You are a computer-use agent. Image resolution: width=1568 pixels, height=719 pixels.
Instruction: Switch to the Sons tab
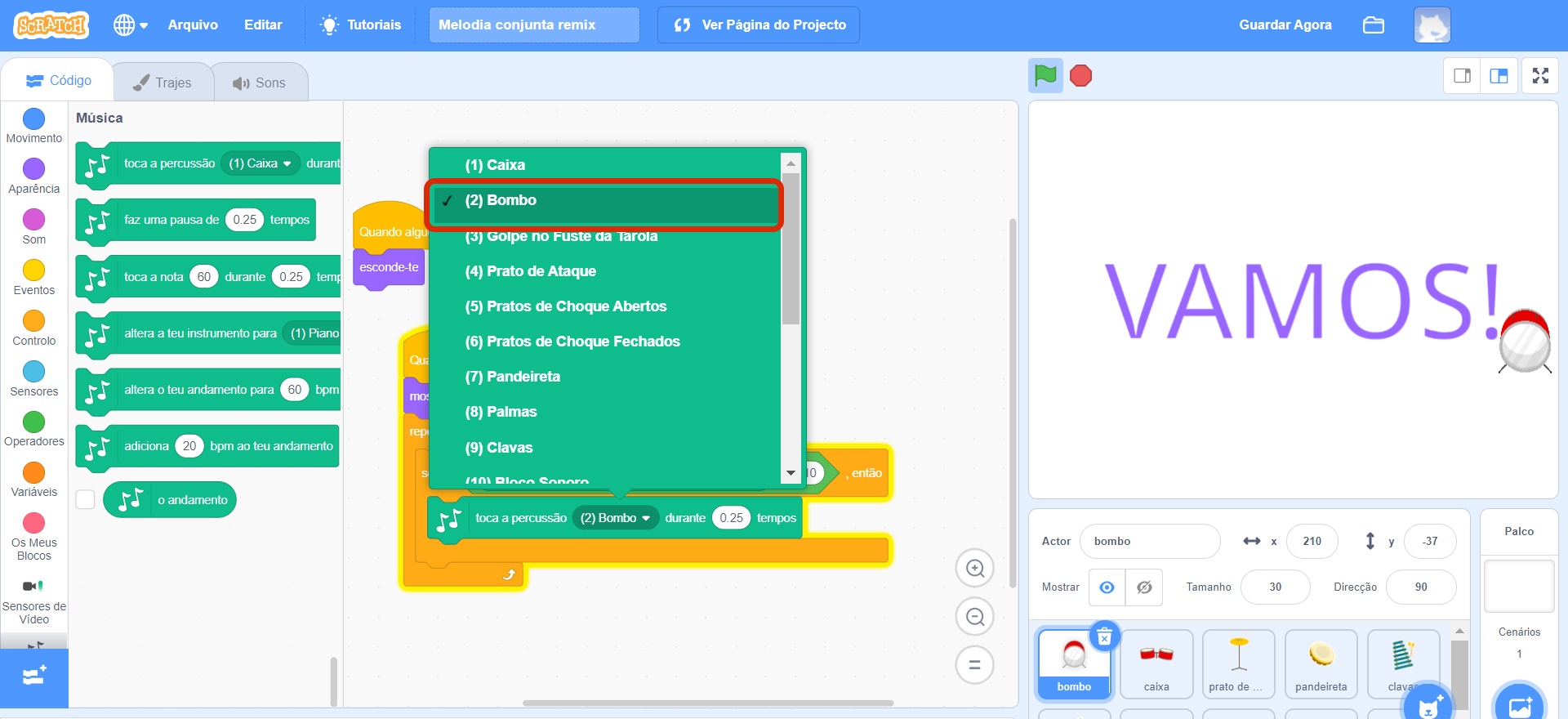click(260, 83)
